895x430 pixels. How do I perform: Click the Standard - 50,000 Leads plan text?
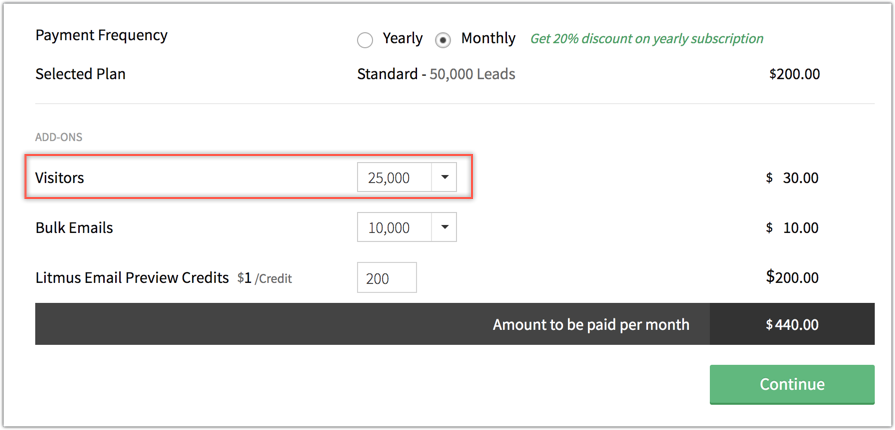(x=436, y=74)
